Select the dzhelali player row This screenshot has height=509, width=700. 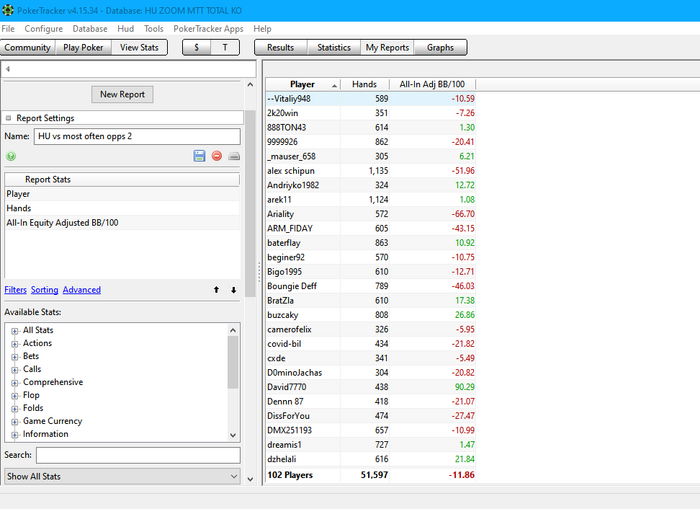(x=371, y=459)
